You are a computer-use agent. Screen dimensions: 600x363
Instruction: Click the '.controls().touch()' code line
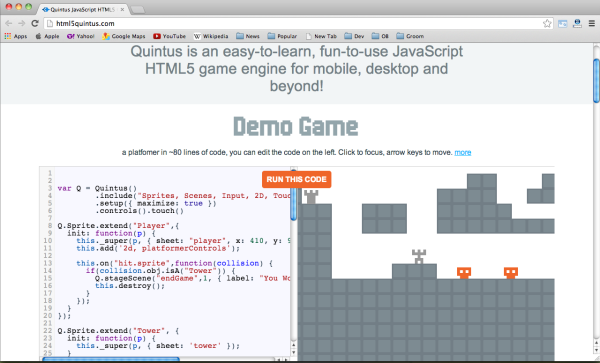139,211
